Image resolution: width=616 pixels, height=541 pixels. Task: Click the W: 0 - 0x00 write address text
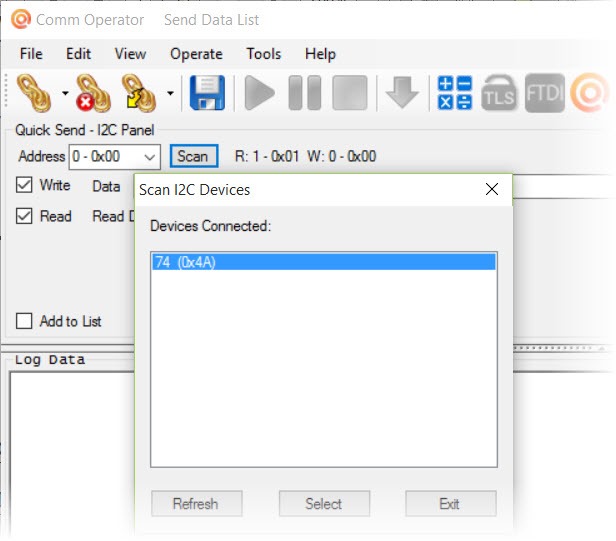pyautogui.click(x=341, y=156)
